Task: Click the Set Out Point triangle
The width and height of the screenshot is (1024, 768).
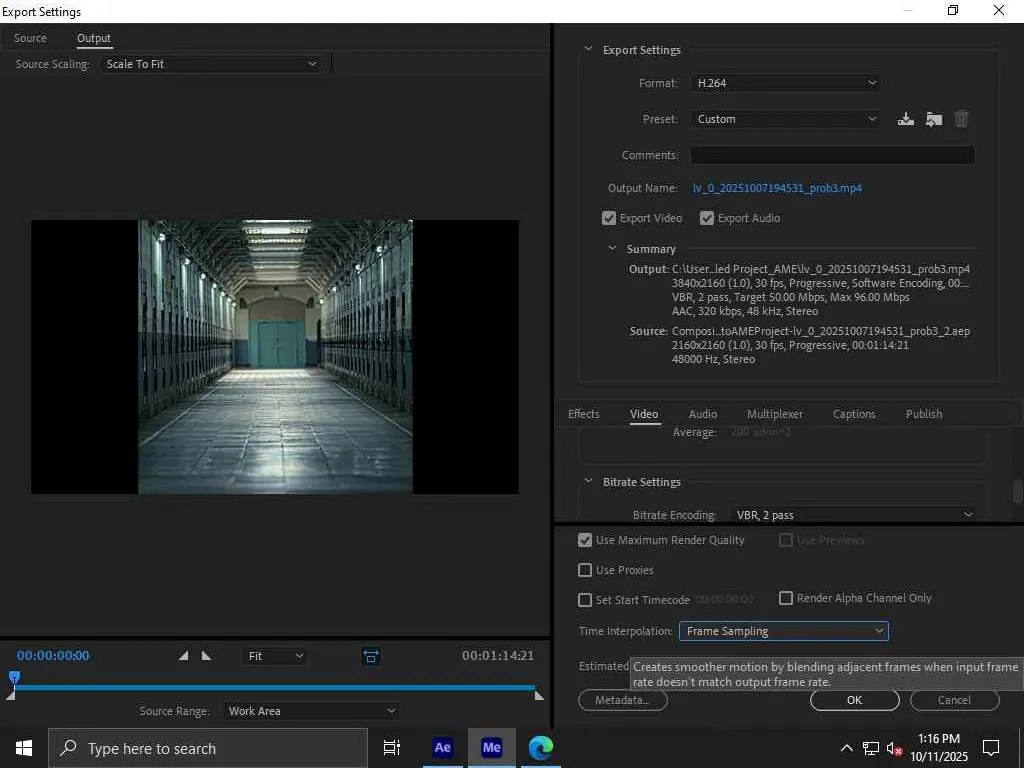Action: 206,656
